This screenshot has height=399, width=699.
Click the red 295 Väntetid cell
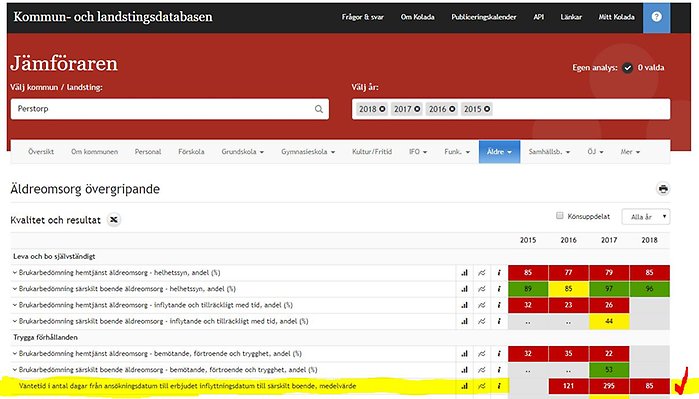point(609,386)
